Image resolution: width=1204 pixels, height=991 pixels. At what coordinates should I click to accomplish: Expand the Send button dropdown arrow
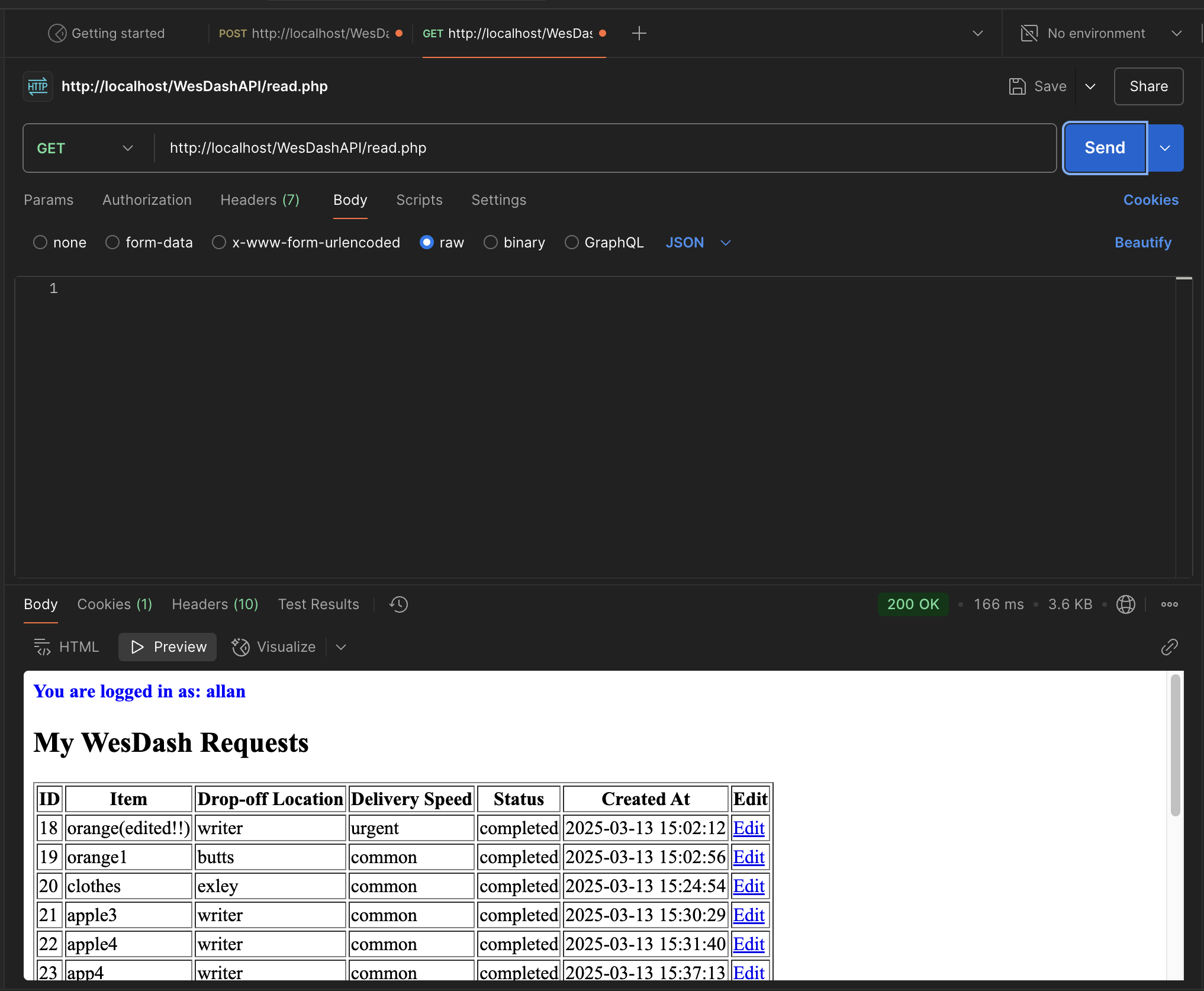point(1165,148)
